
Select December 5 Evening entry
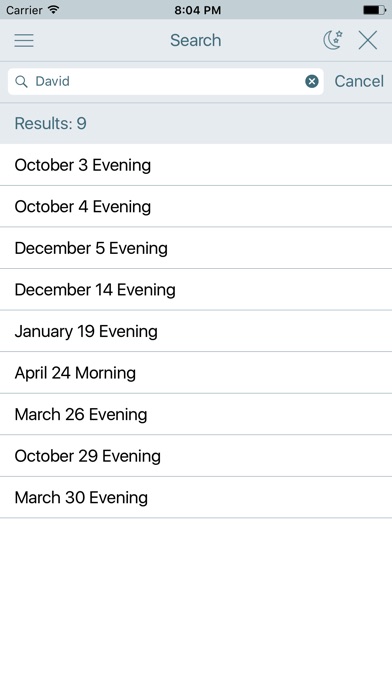point(196,248)
